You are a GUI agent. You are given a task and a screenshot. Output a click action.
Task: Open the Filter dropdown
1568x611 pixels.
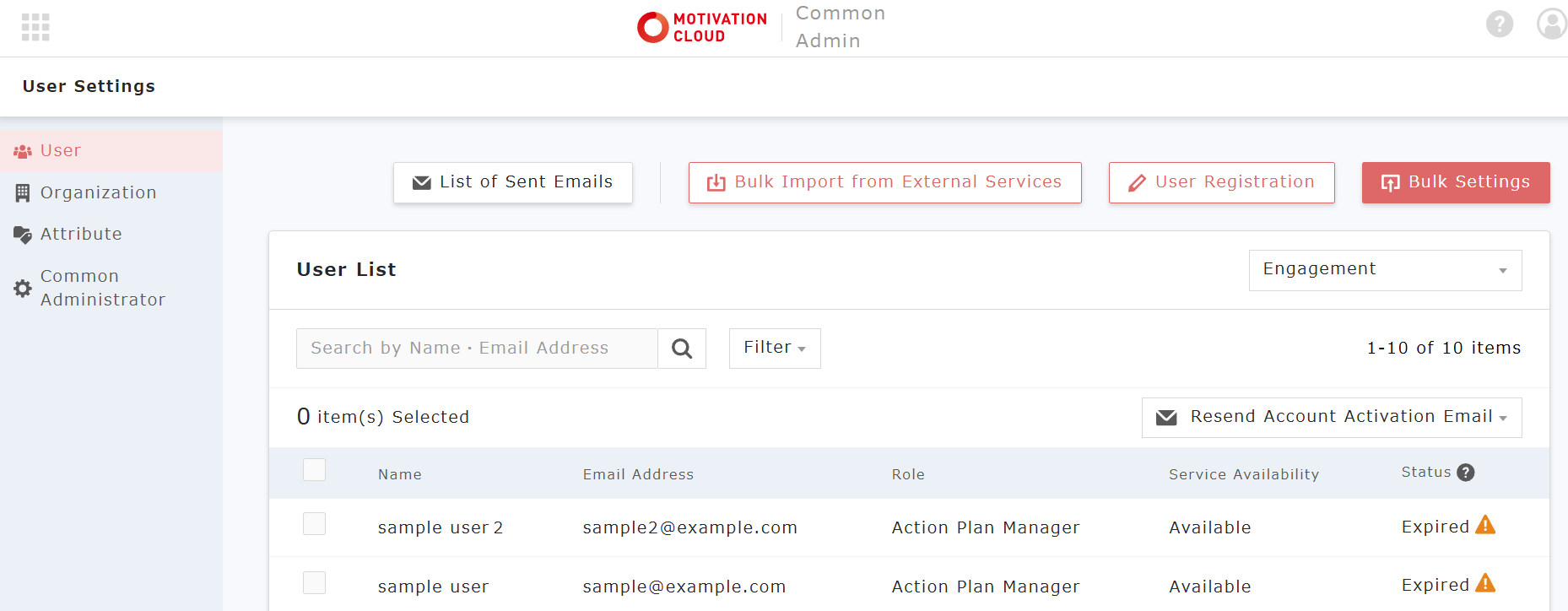click(x=774, y=349)
